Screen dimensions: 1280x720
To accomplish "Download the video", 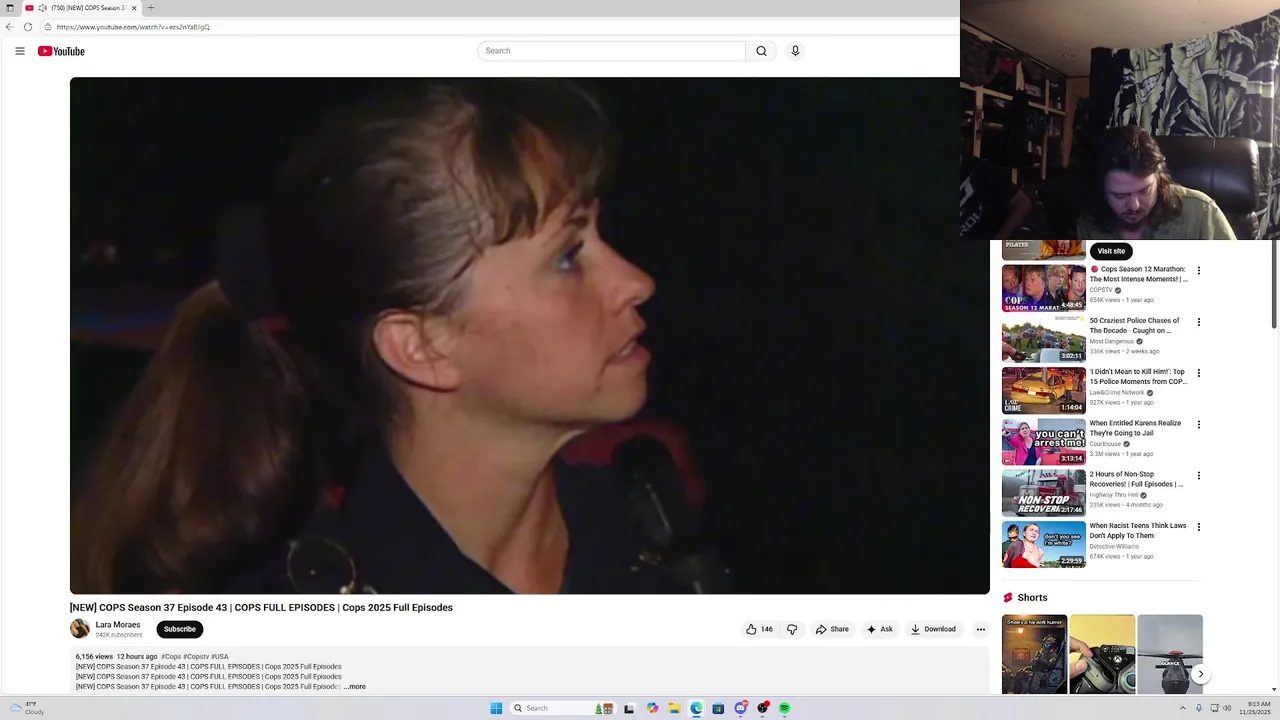I will [x=933, y=629].
